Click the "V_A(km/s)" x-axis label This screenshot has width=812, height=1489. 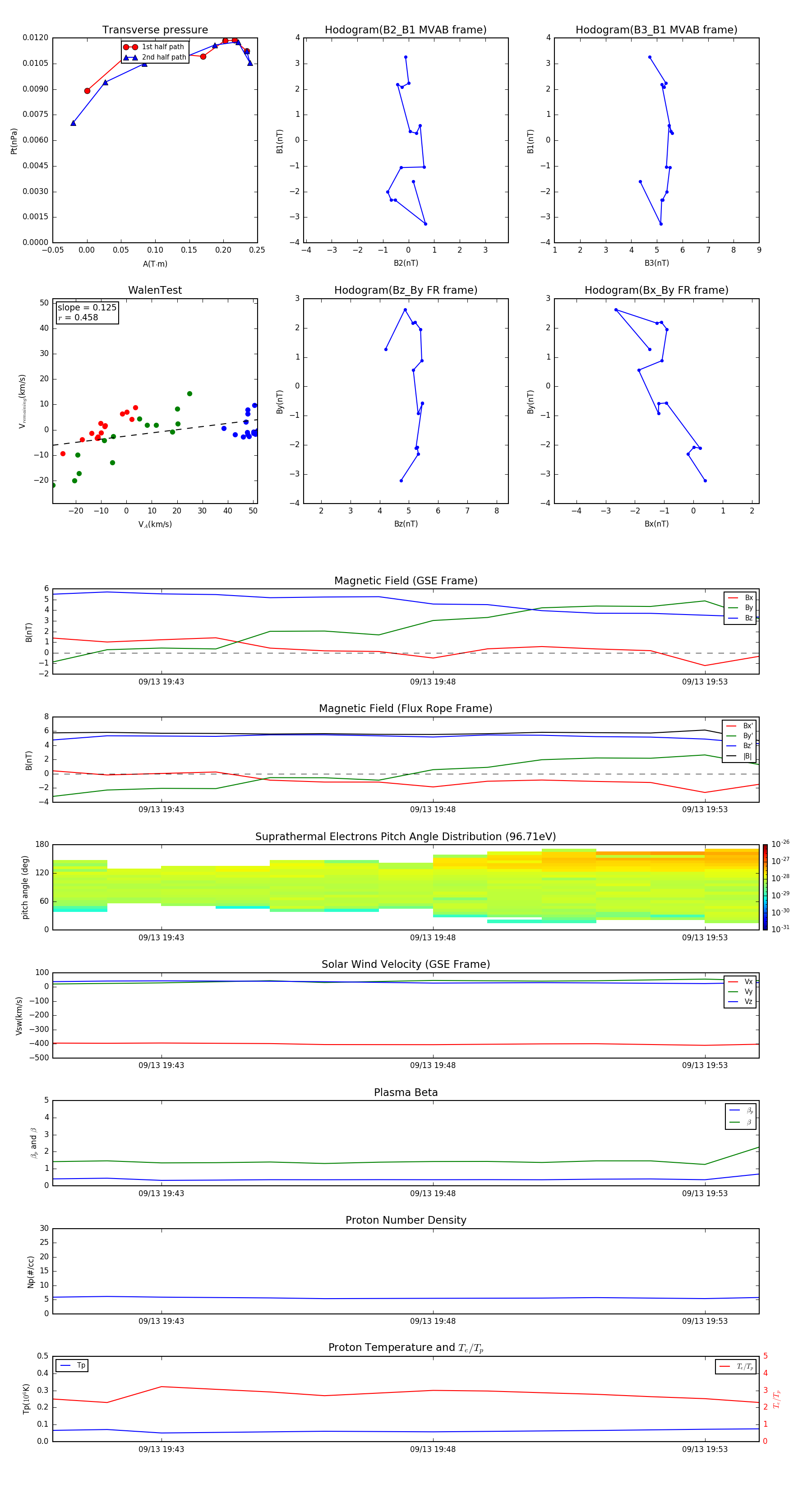[155, 524]
